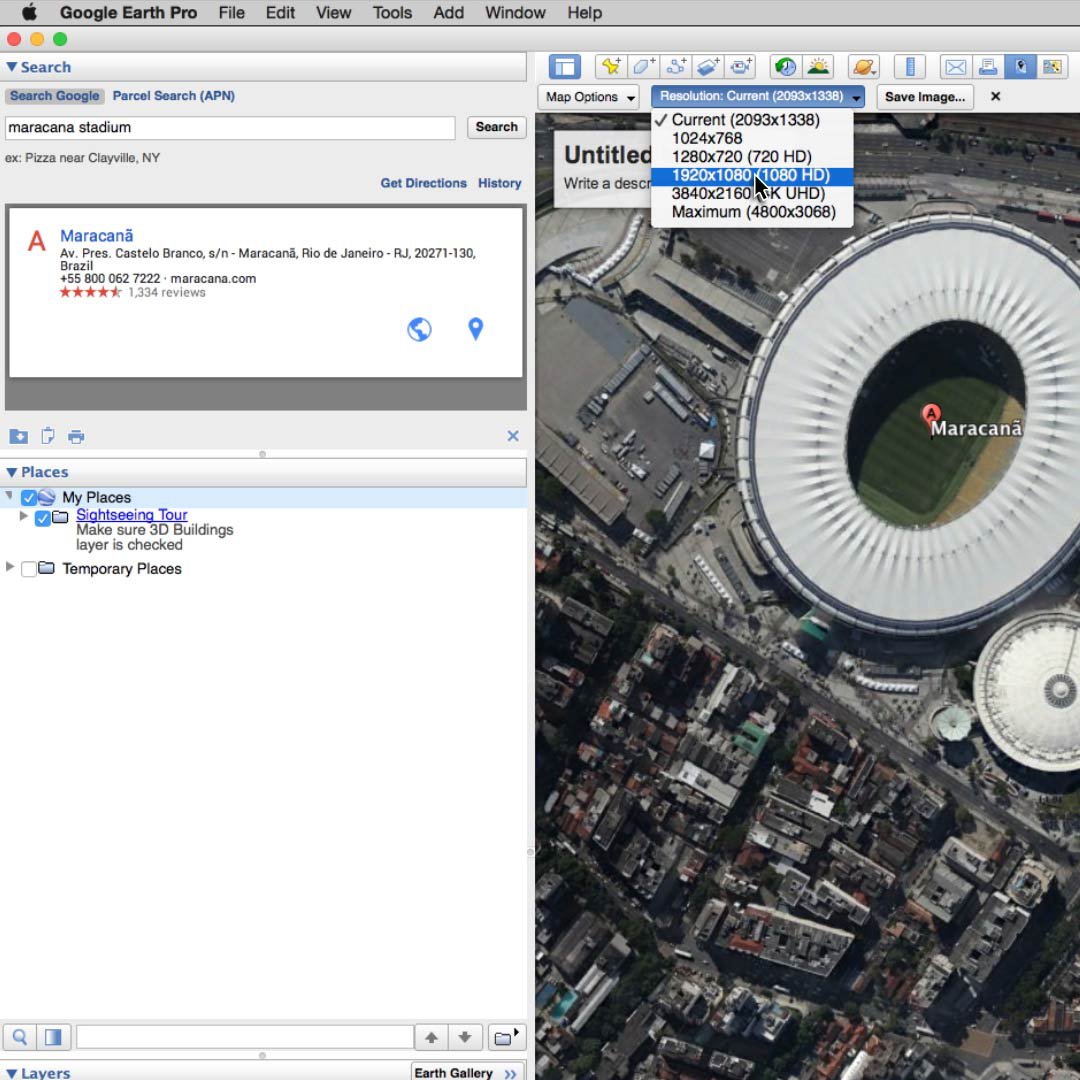
Task: Choose 1280x720 (720 HD) resolution
Action: pos(751,157)
